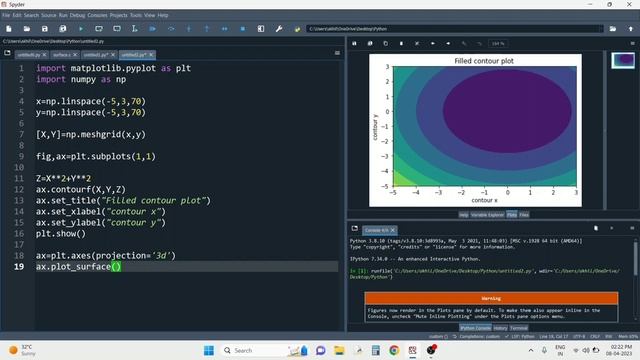Screen dimensions: 640x360
Task: Open Preferences with the wrench icon
Action: pos(279,29)
